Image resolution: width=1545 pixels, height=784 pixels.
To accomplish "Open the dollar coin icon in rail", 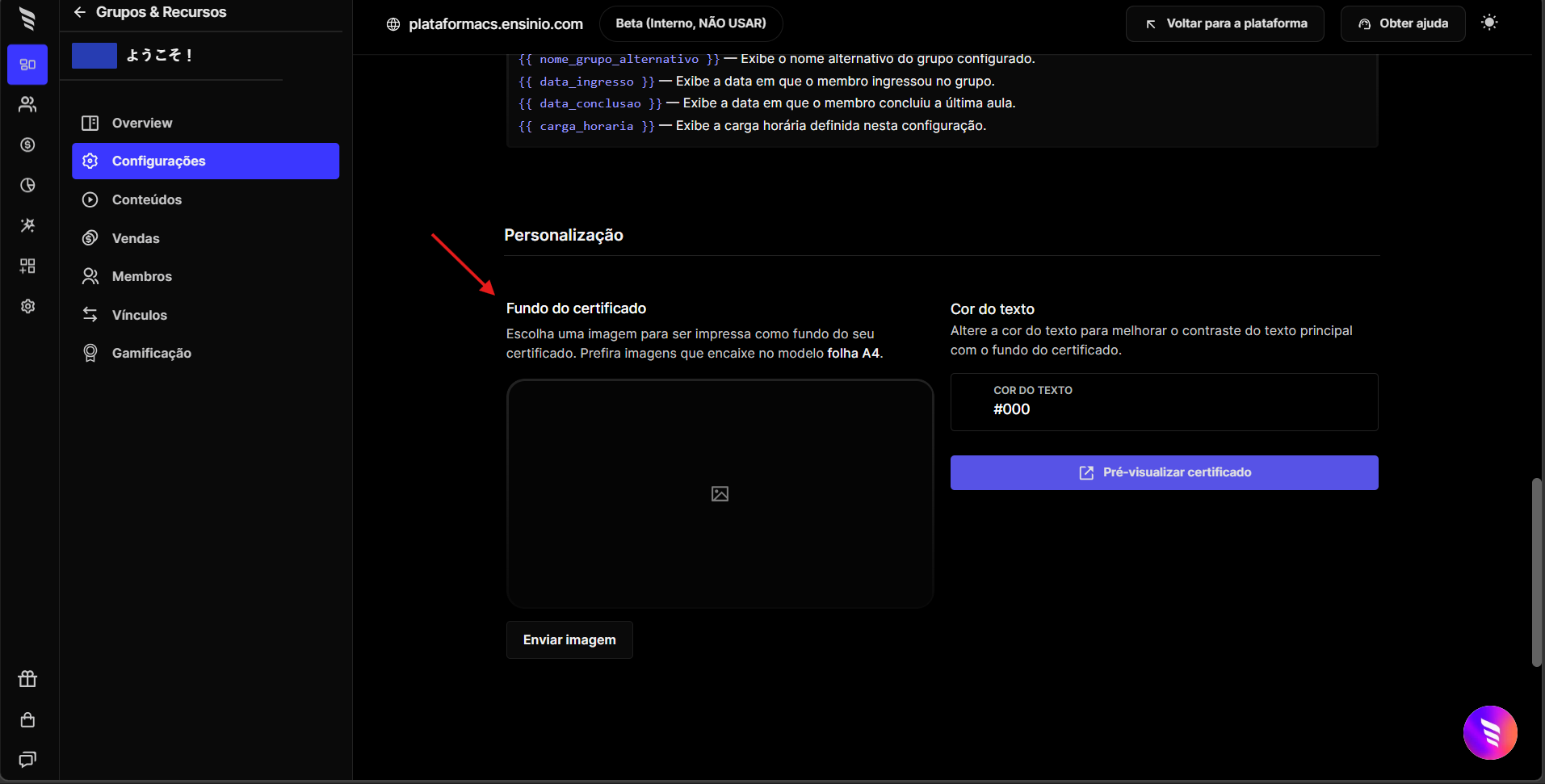I will tap(27, 145).
